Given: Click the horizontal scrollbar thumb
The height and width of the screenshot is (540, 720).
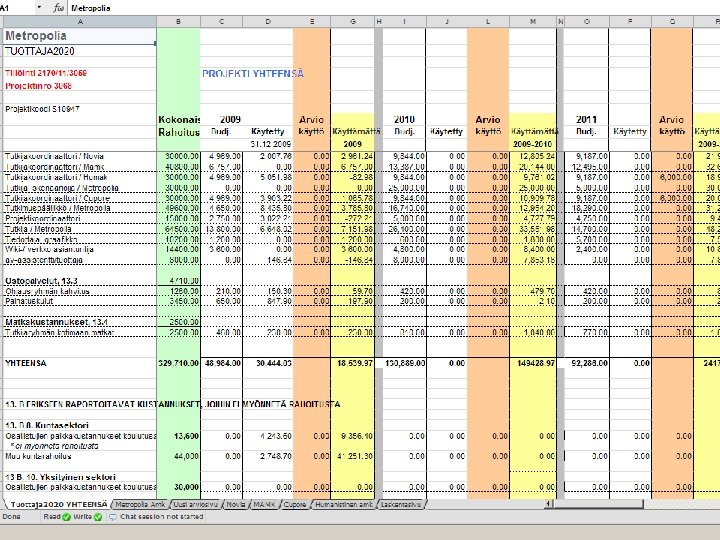Looking at the screenshot, I should point(598,504).
